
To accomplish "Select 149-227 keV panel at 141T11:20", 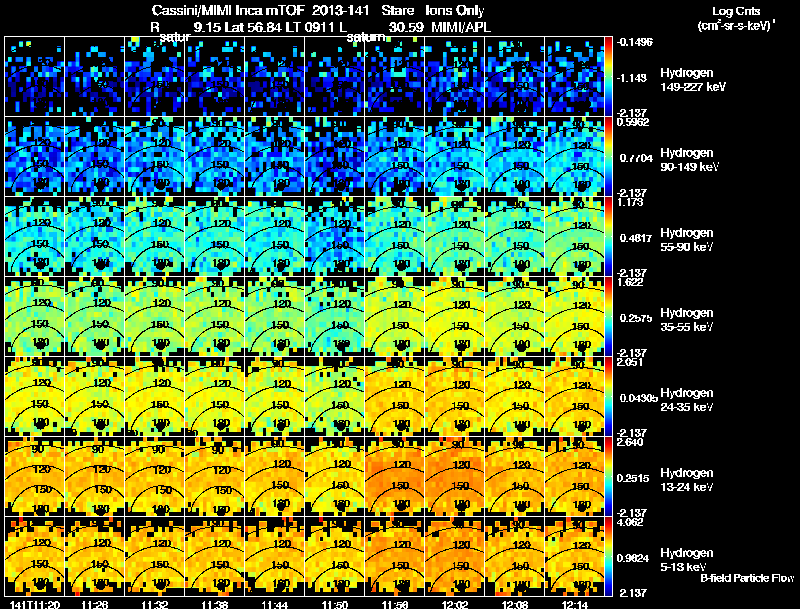I will (35, 77).
